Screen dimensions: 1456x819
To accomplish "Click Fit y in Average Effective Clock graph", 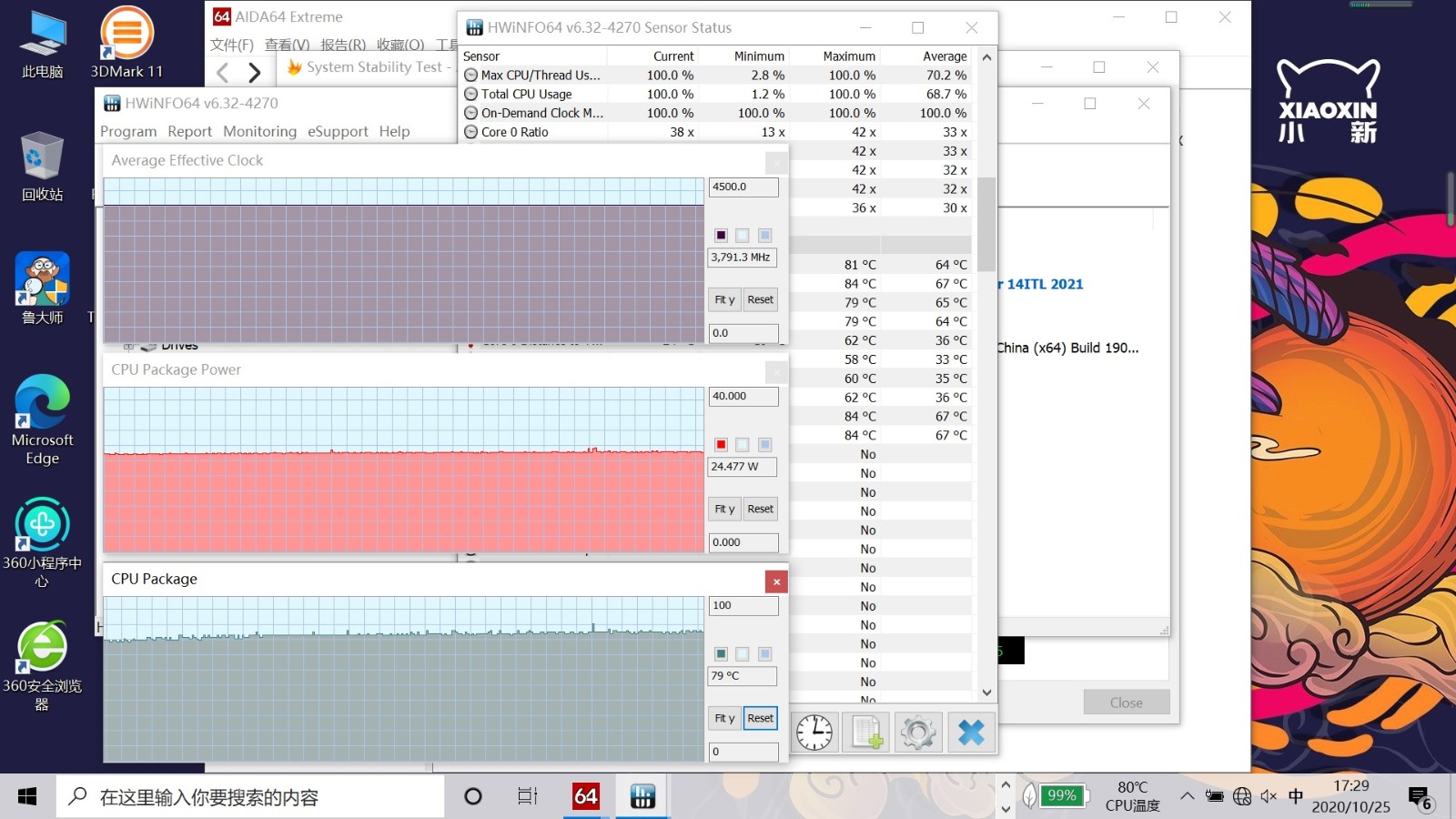I will (x=724, y=299).
